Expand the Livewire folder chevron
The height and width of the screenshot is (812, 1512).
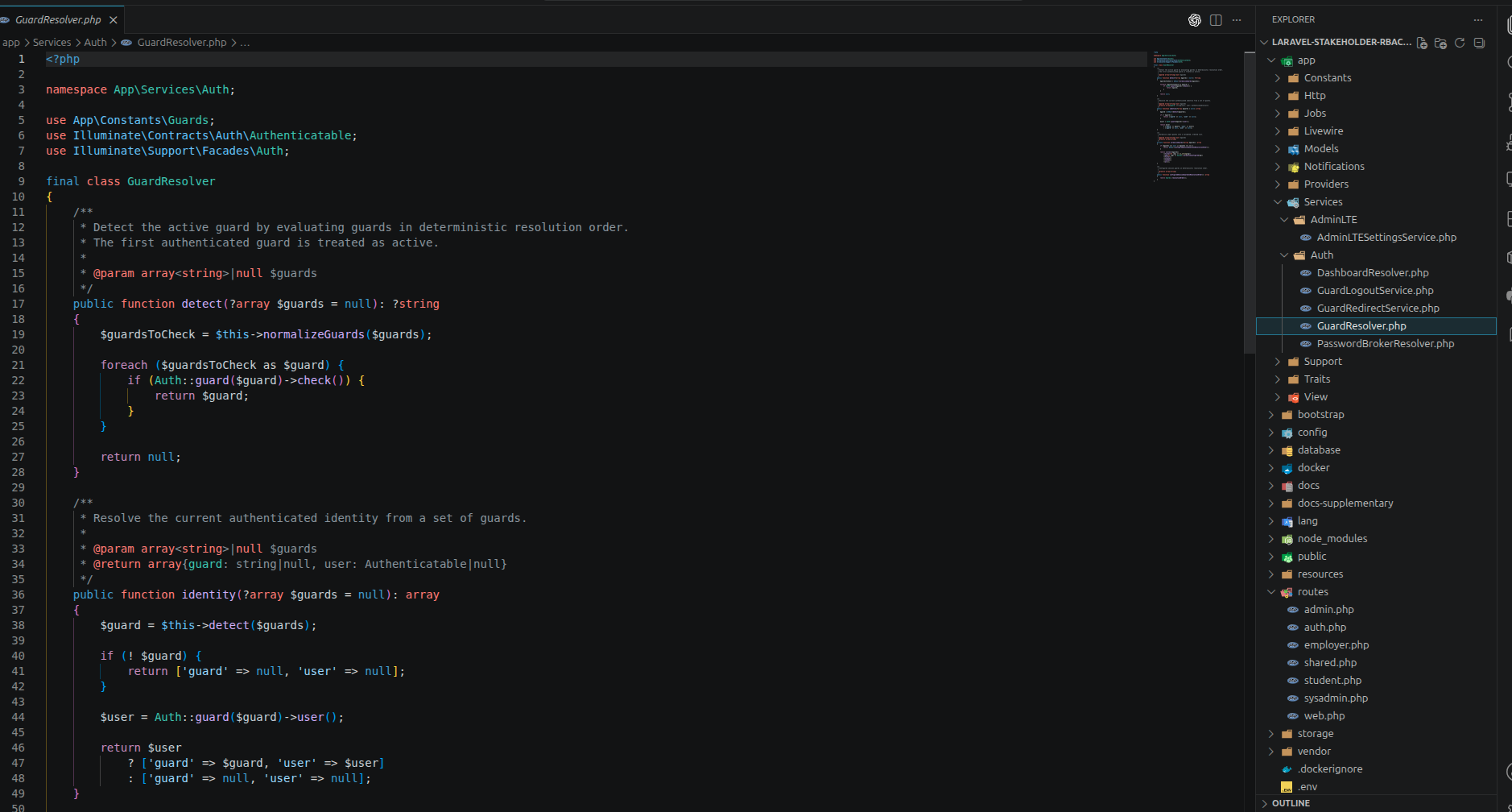click(1278, 131)
